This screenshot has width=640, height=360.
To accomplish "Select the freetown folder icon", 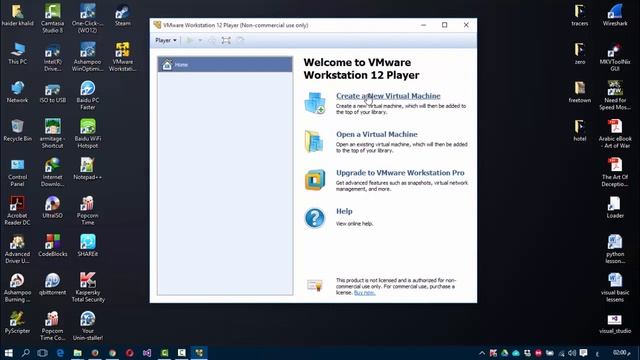I will 580,92.
